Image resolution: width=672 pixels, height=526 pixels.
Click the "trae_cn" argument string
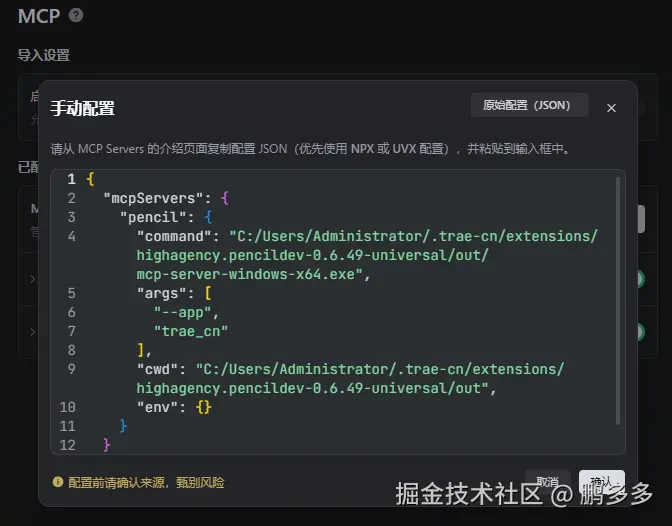[x=191, y=331]
